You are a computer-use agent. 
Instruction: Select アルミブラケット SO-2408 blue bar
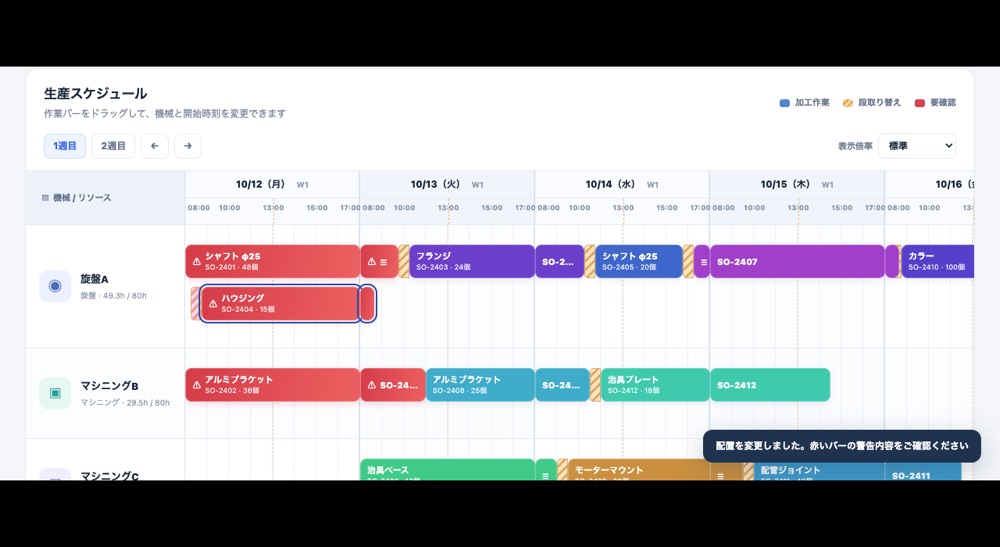tap(480, 385)
